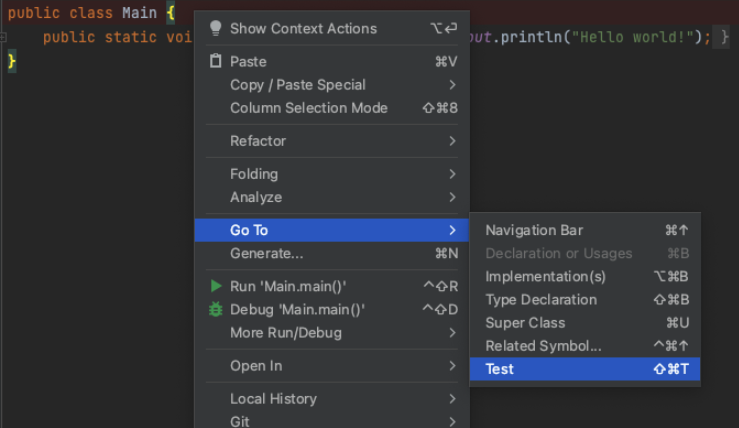Choose Generate... from the context menu
The height and width of the screenshot is (428, 739).
[x=266, y=253]
